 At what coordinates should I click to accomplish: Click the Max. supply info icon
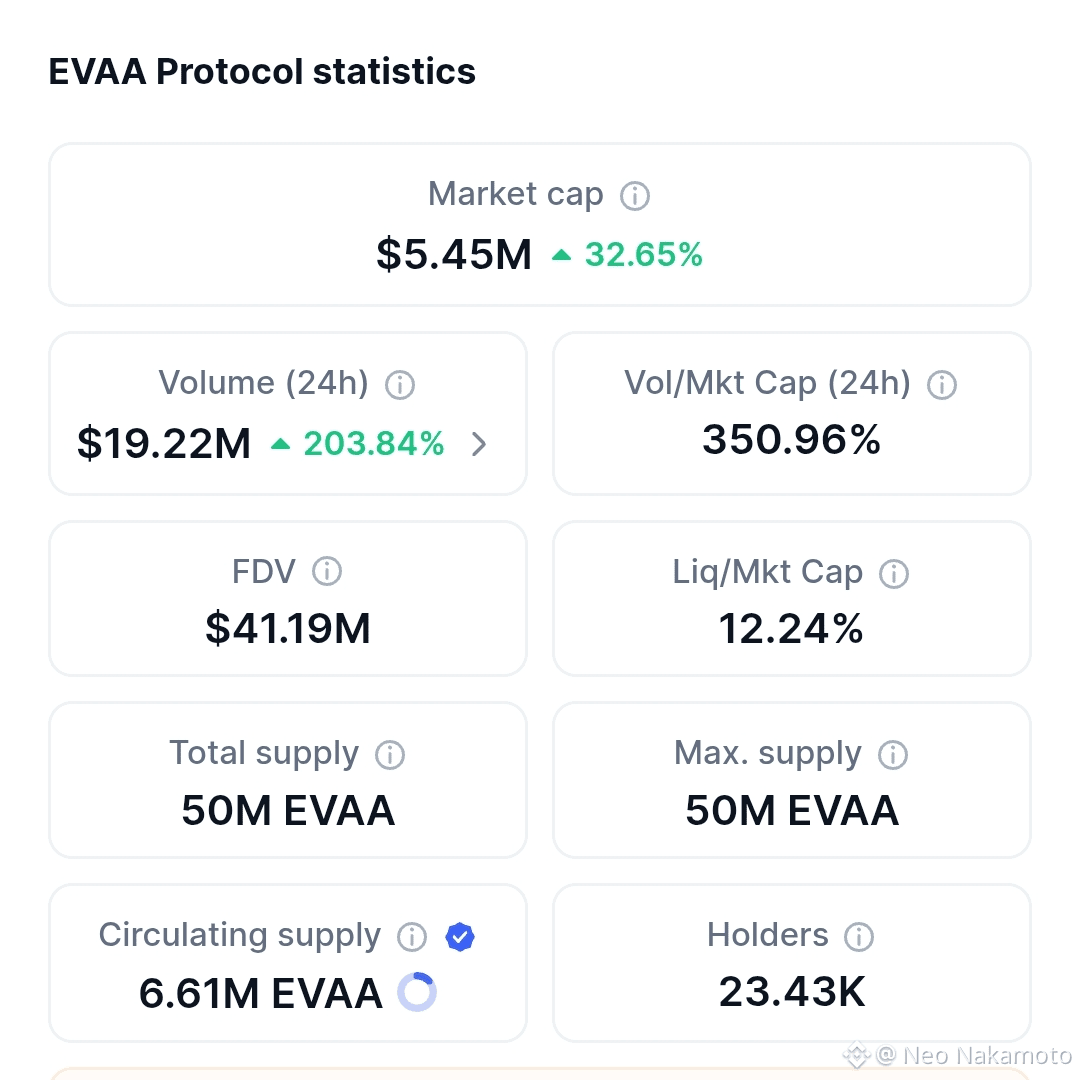tap(893, 755)
